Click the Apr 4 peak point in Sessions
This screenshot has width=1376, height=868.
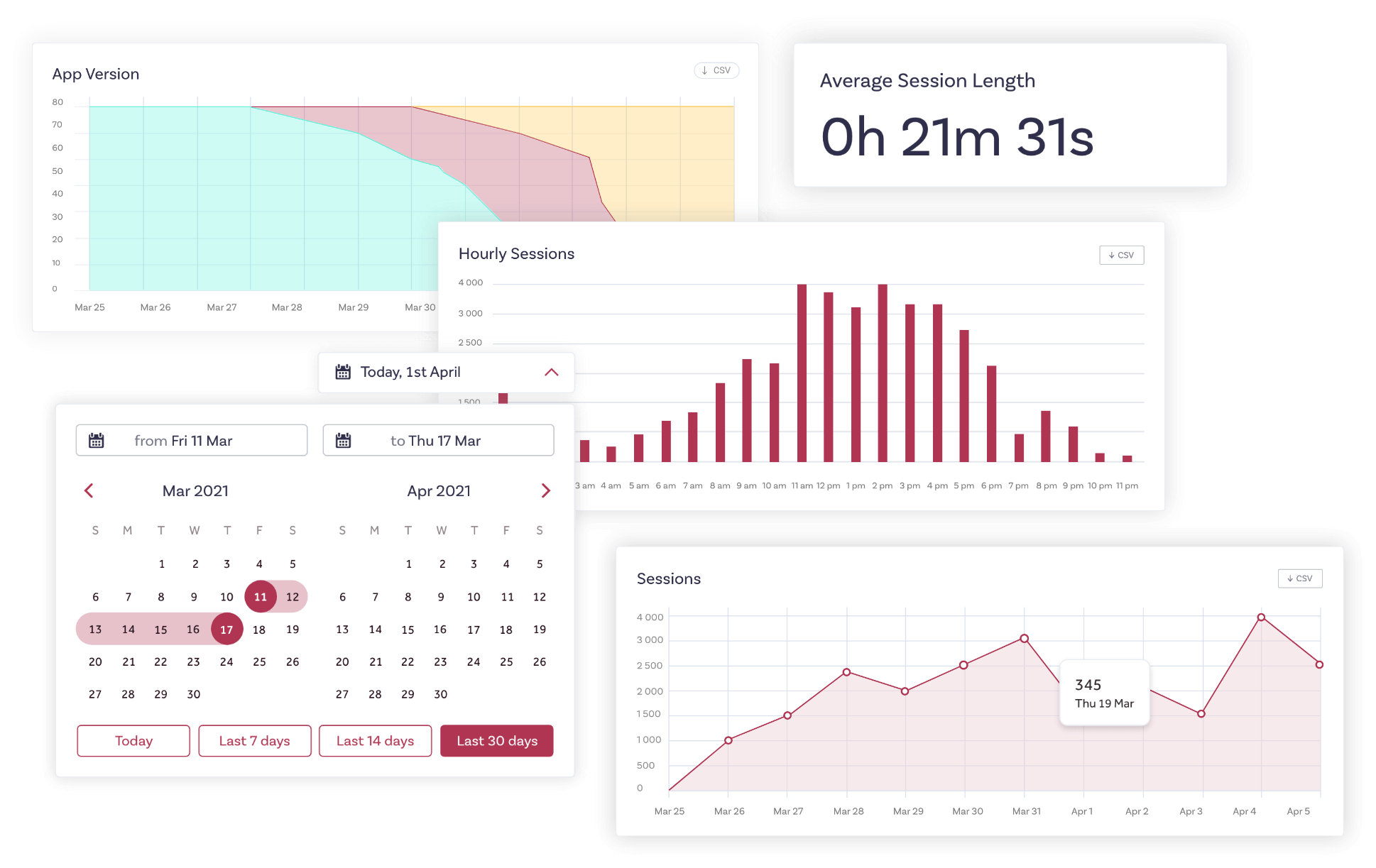(1262, 617)
